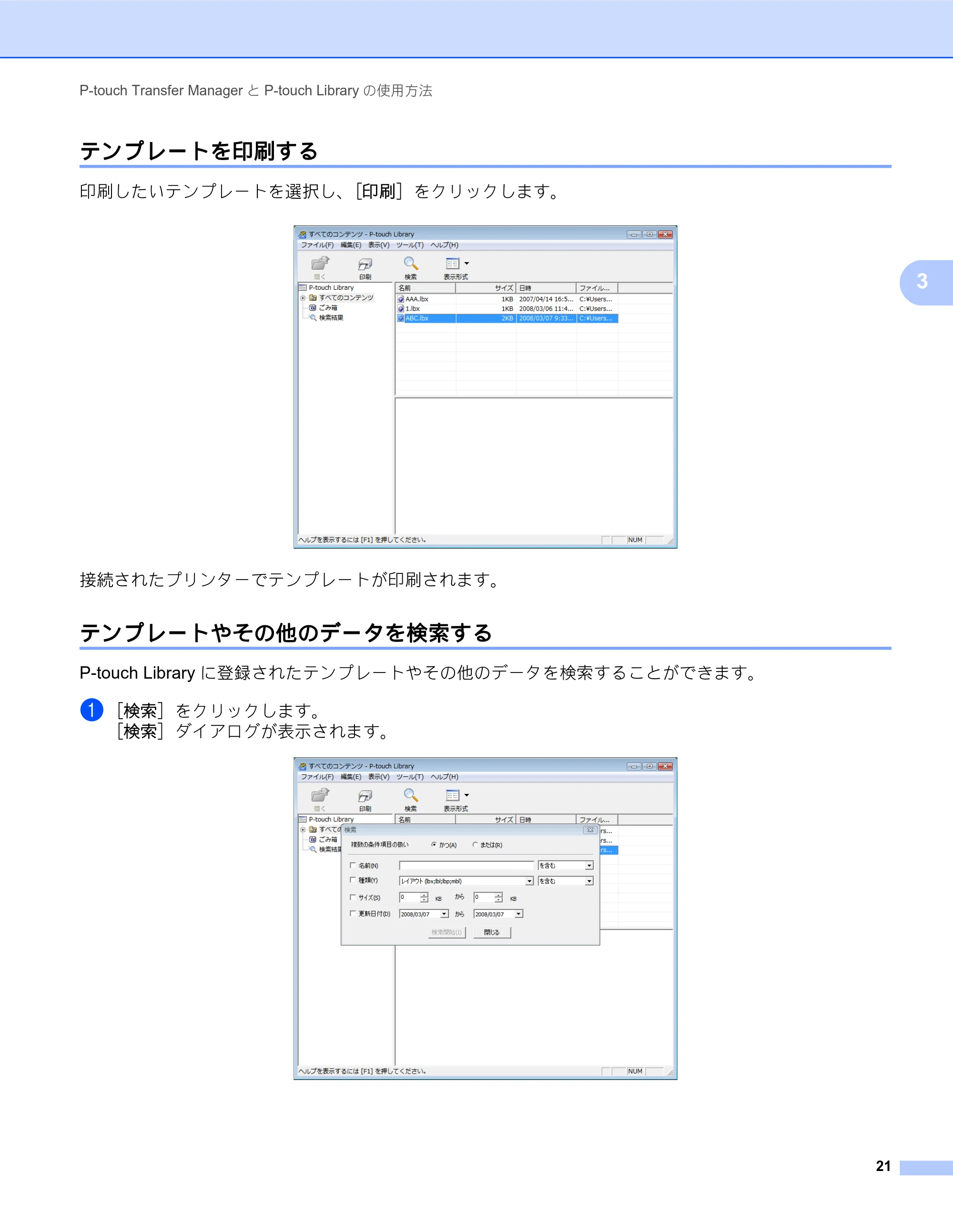Enable the 名前(N) checkbox
Screen dimensions: 953x1232
(353, 865)
